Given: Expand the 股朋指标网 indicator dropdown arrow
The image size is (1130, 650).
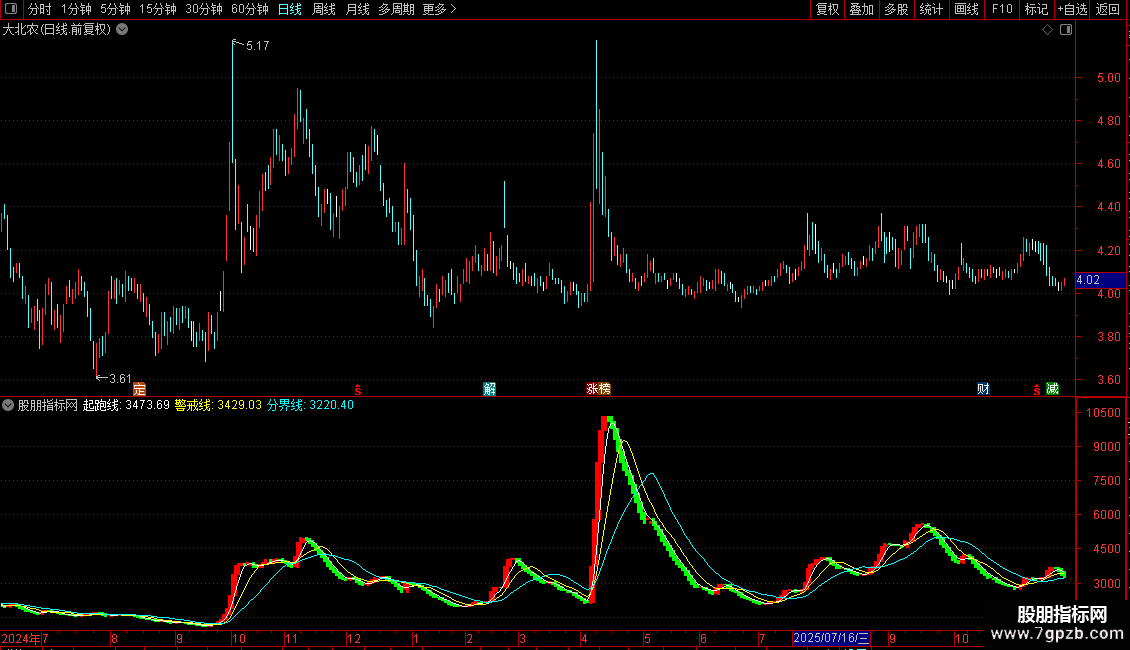Looking at the screenshot, I should point(8,405).
